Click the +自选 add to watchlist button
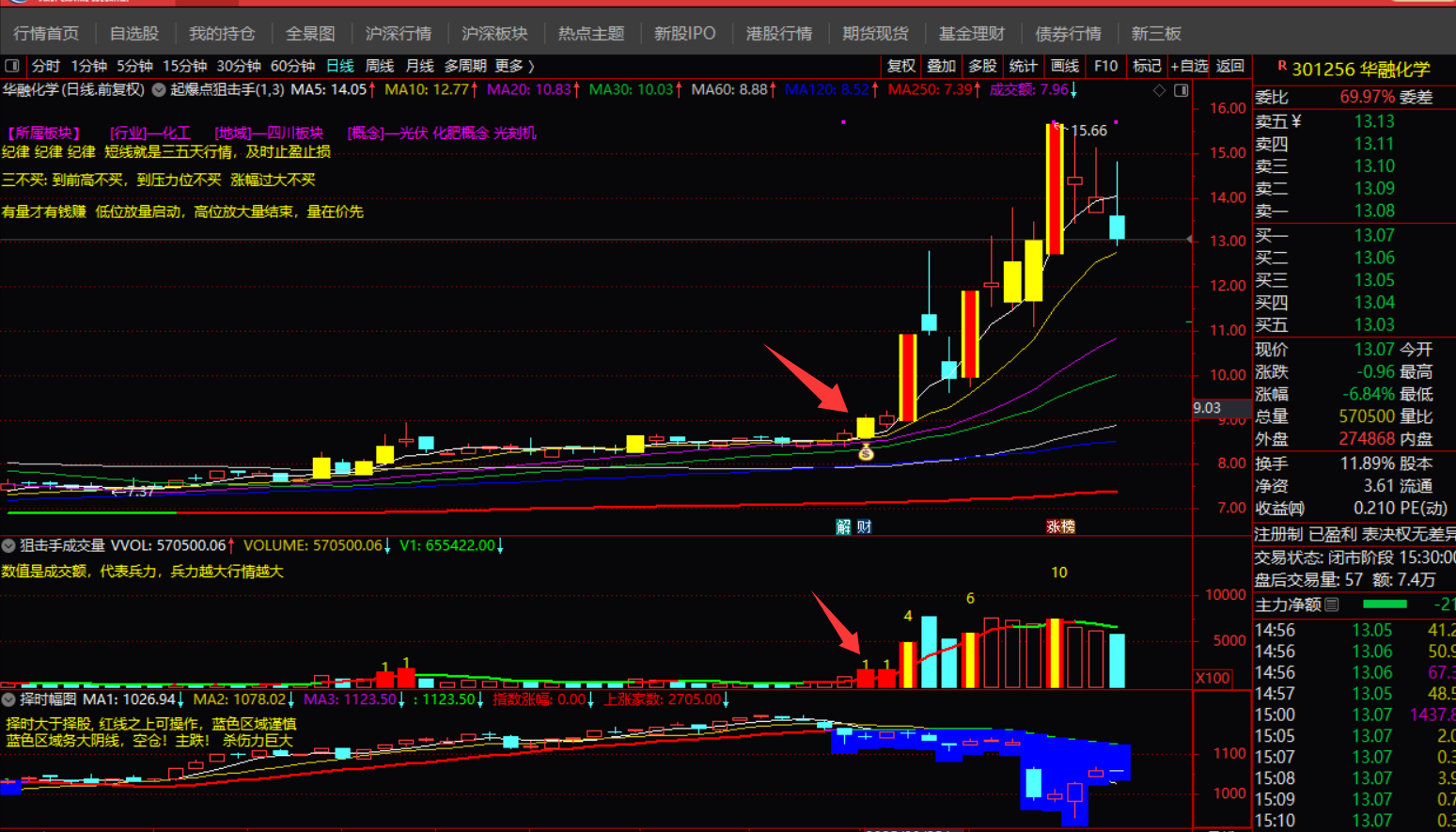 1189,66
